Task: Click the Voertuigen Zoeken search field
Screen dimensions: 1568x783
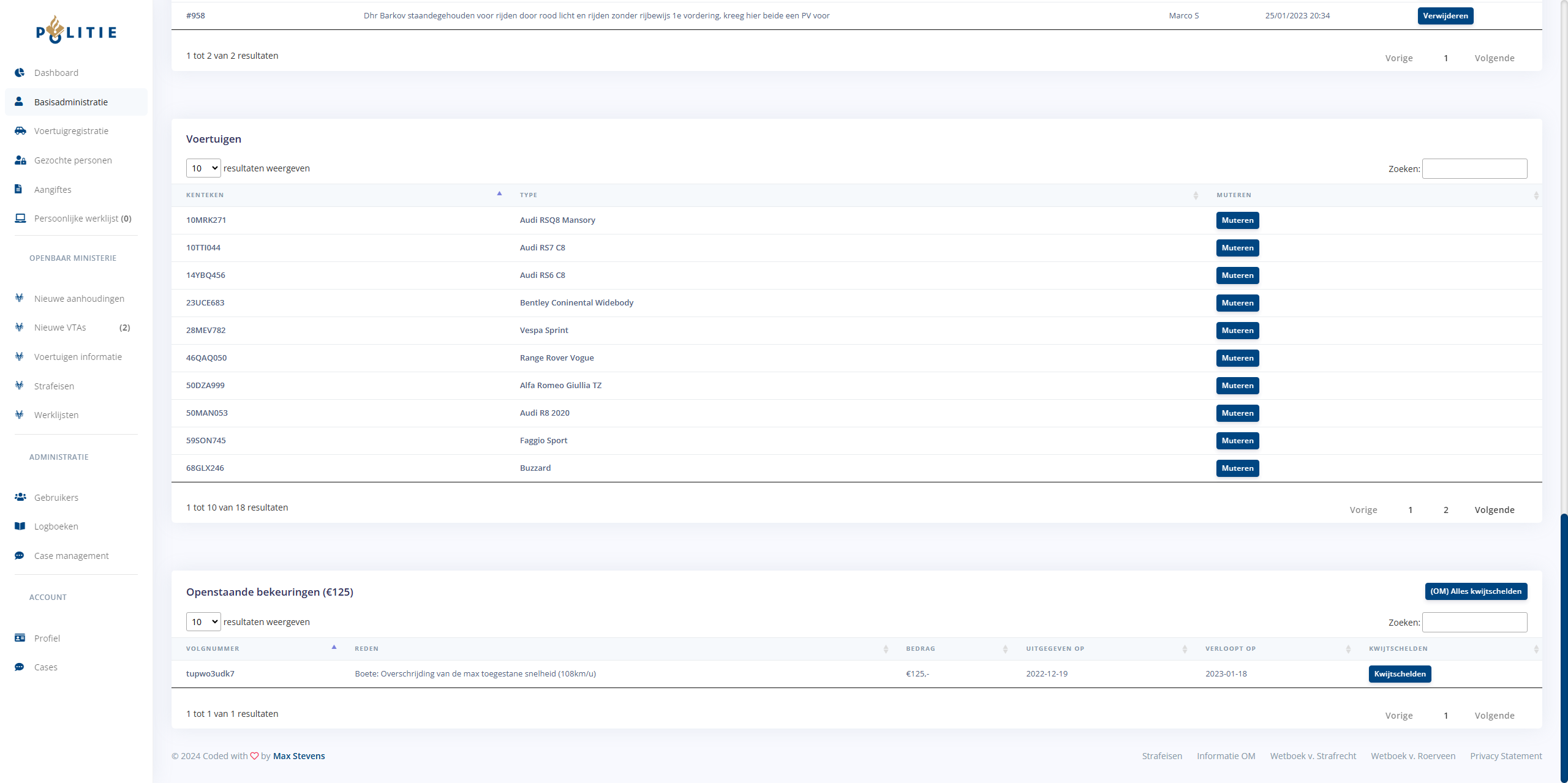Action: pos(1474,169)
